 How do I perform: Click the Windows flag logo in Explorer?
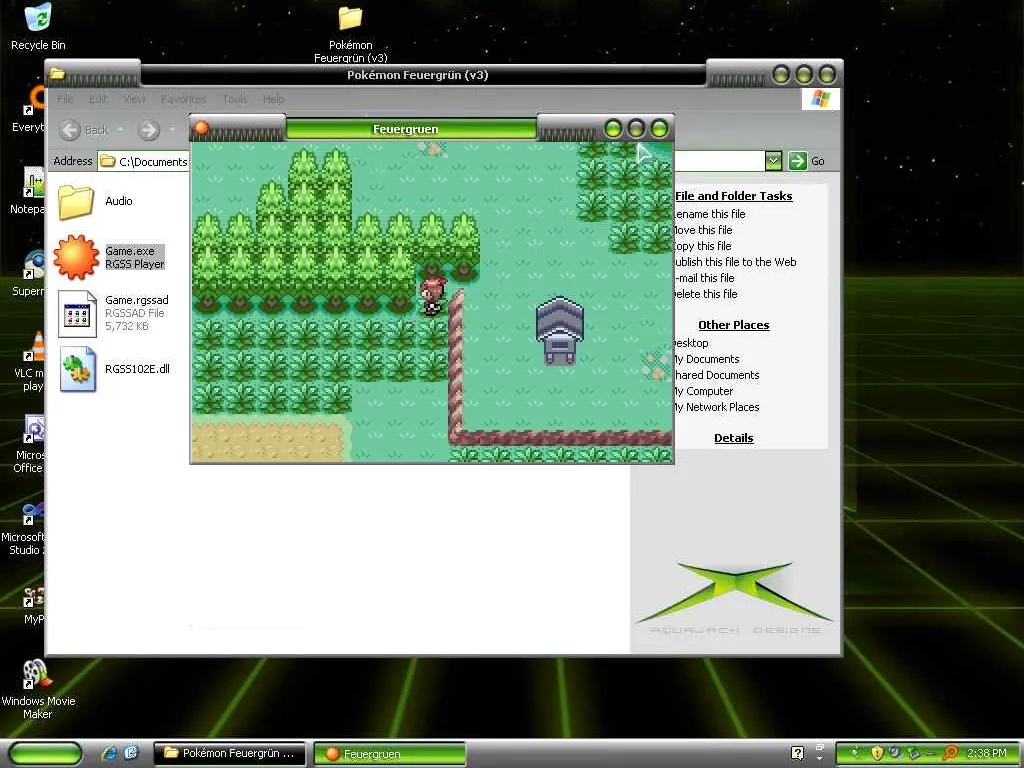(820, 99)
